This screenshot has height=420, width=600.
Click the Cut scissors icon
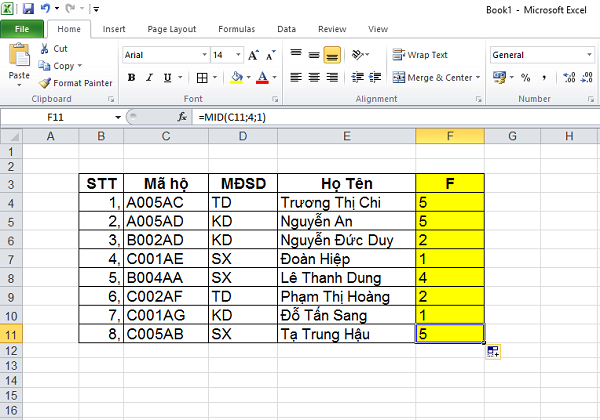(x=46, y=48)
